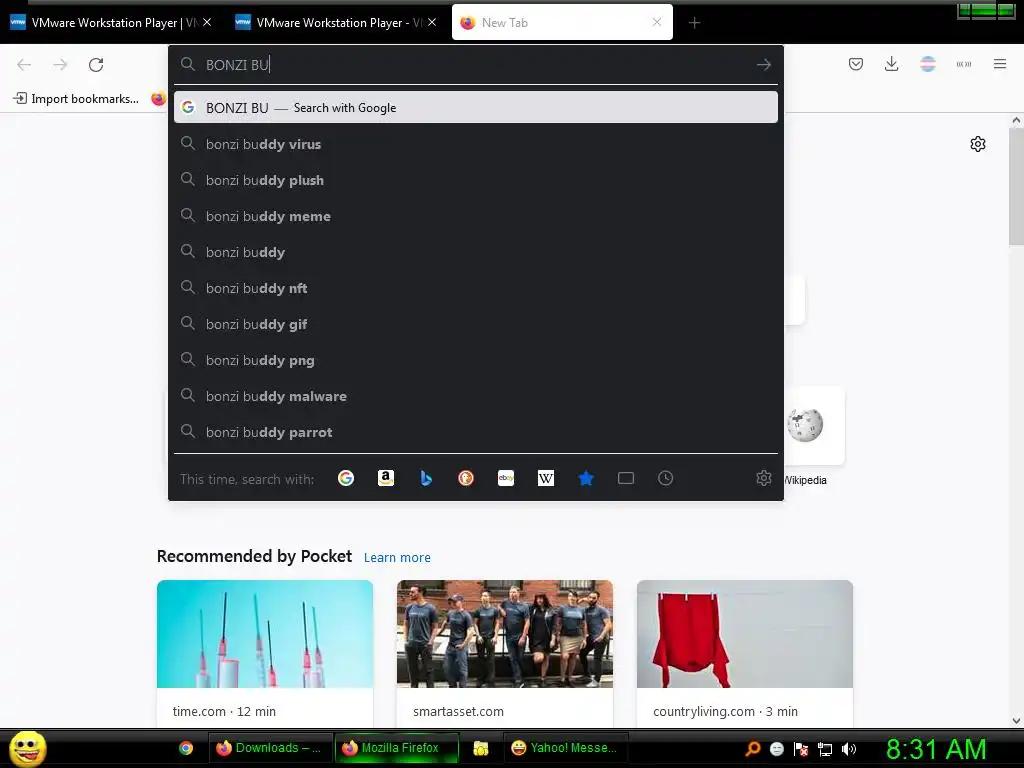This screenshot has width=1024, height=768.
Task: Open the network tray icon
Action: click(825, 749)
